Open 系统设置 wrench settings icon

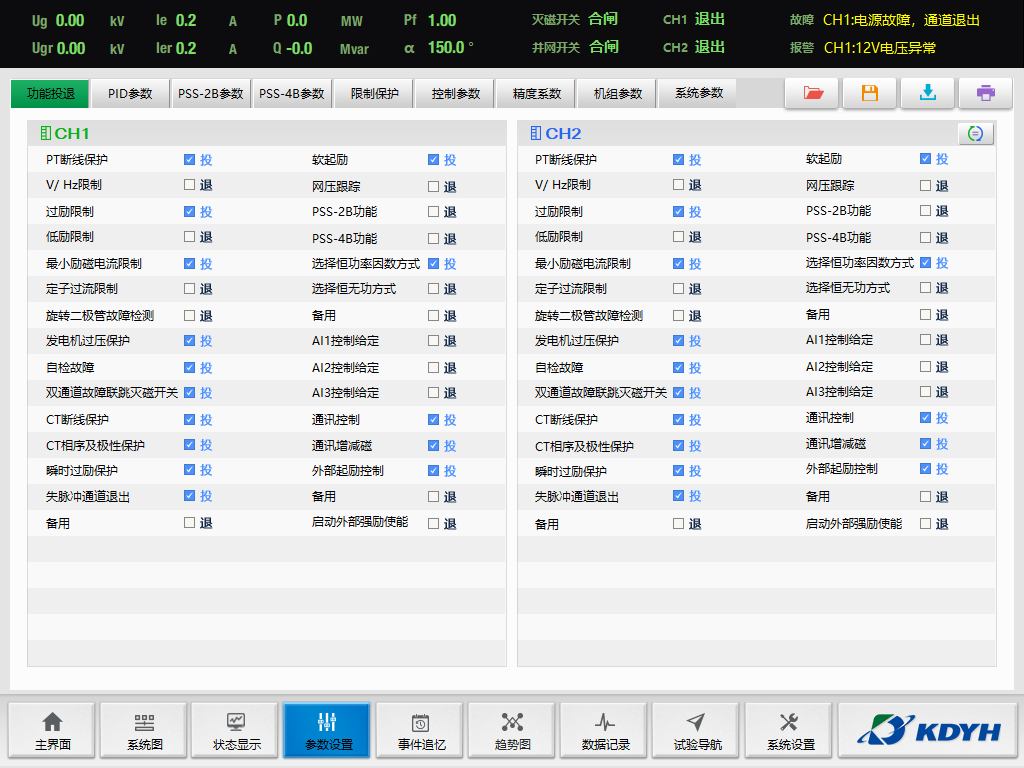click(x=789, y=732)
